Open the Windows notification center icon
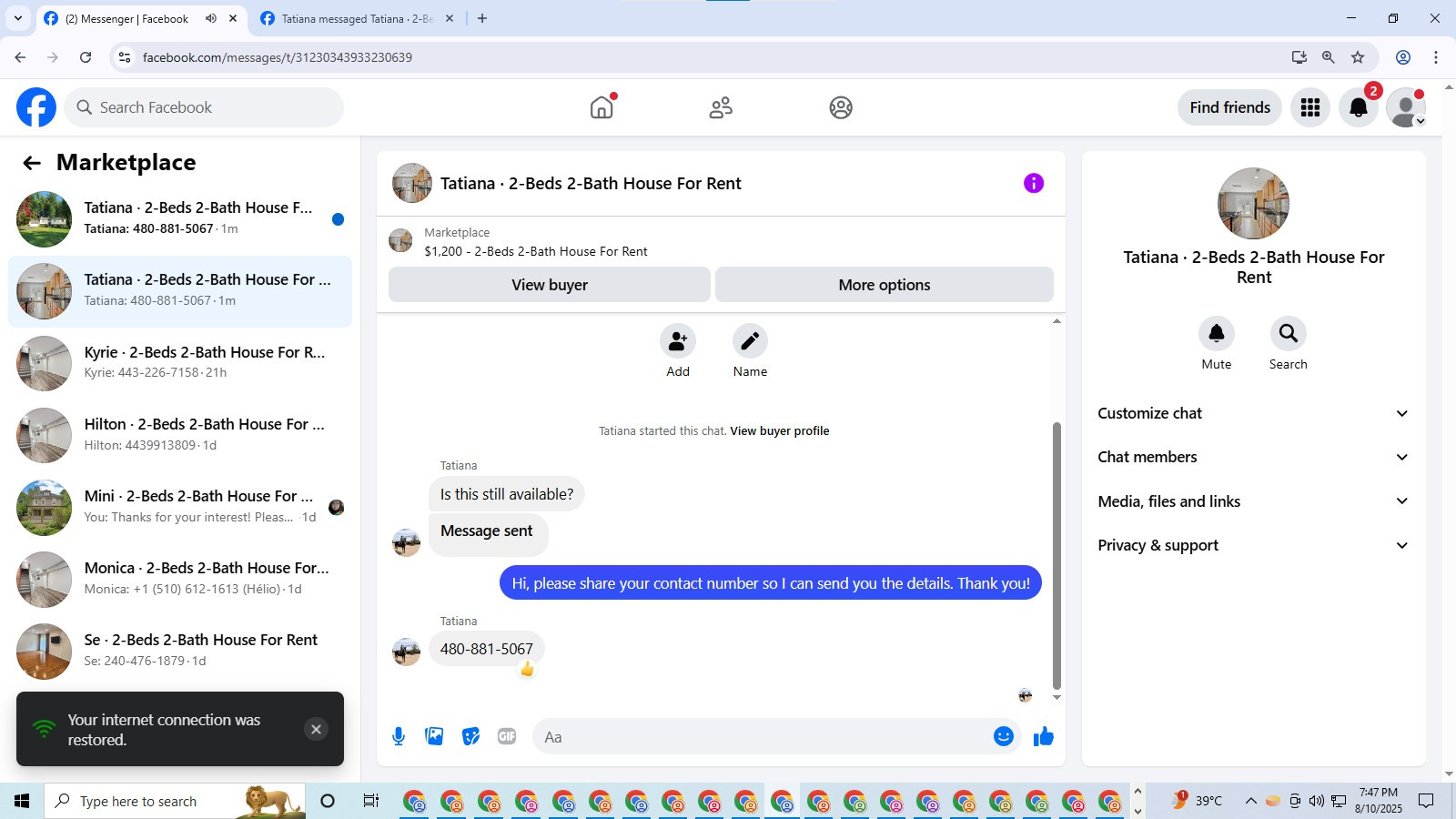The width and height of the screenshot is (1456, 819). [x=1427, y=801]
